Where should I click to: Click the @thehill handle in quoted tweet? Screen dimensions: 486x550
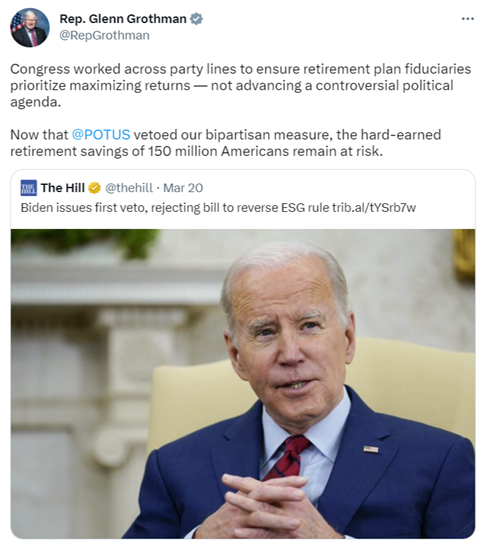point(129,188)
